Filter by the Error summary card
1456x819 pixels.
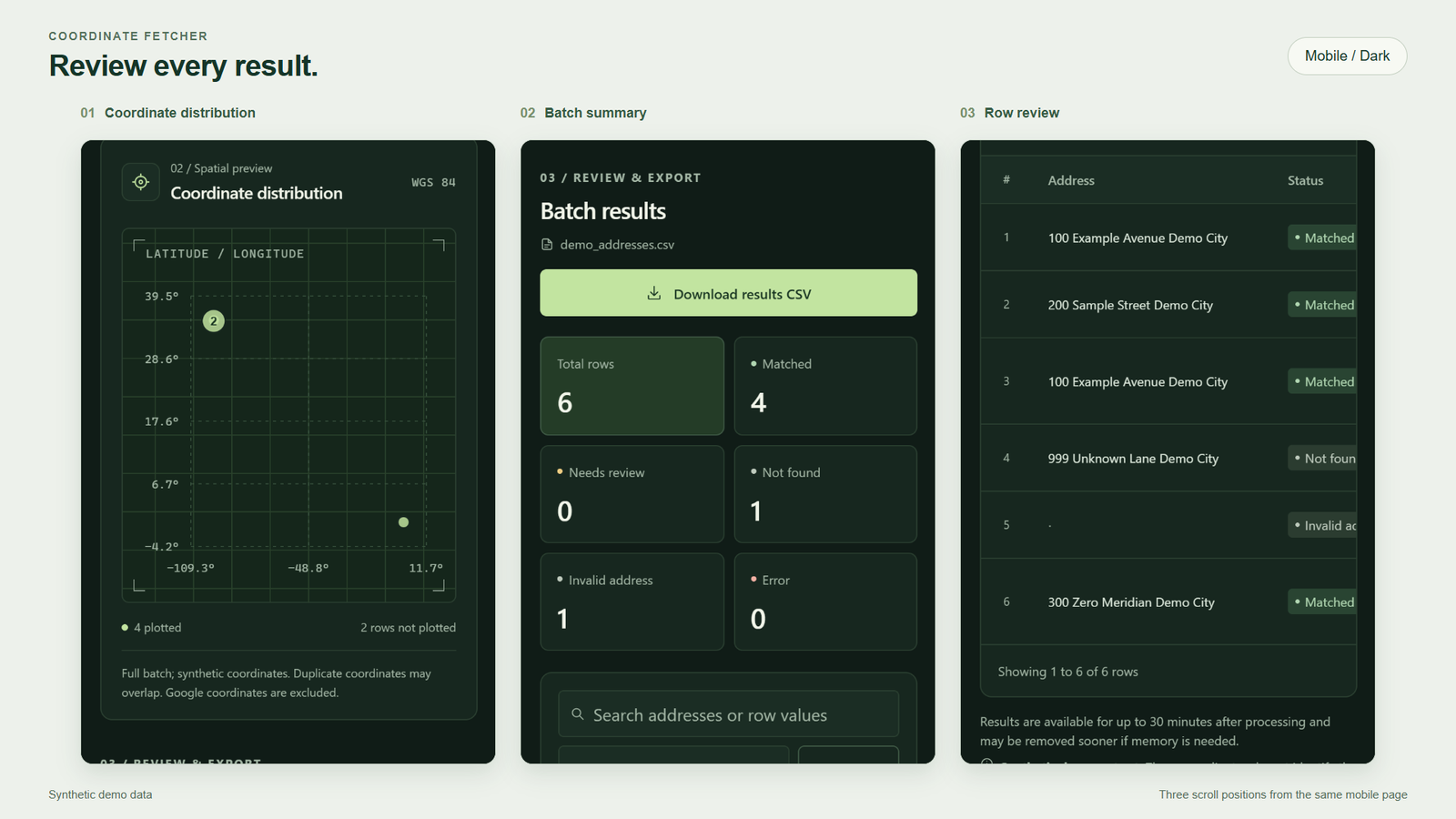825,602
